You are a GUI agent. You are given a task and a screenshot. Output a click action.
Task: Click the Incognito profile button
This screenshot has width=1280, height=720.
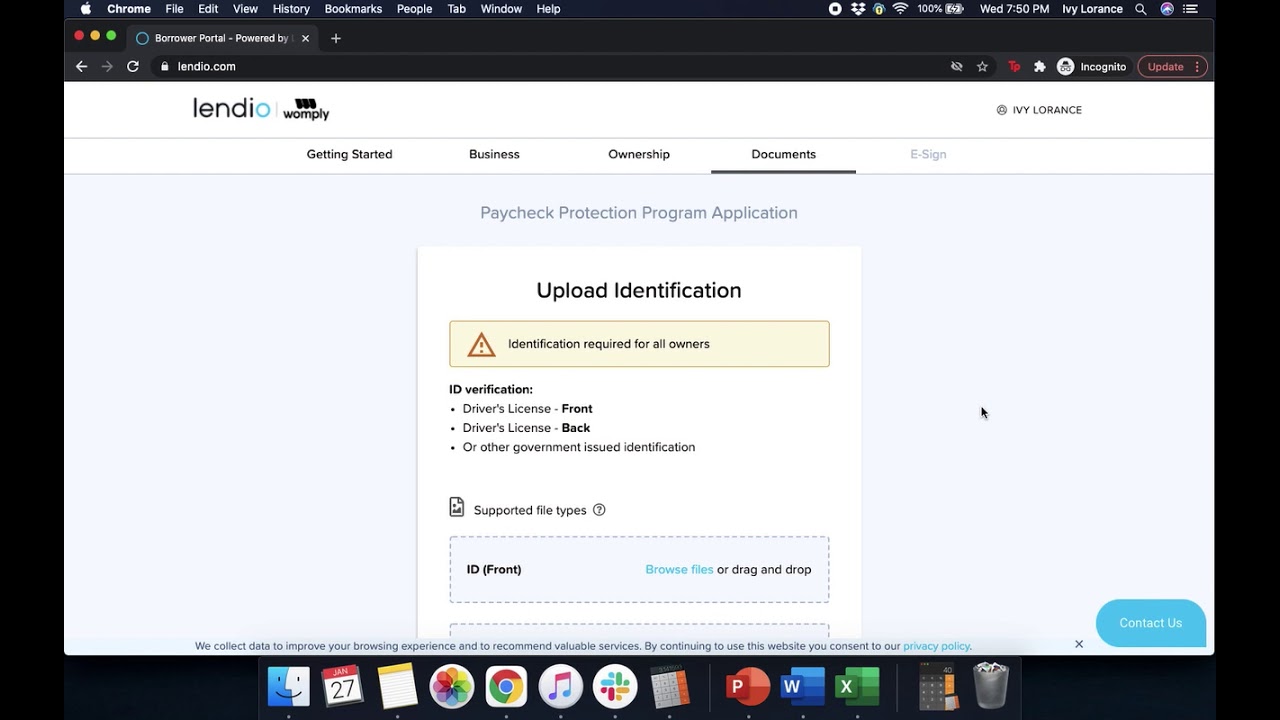click(x=1092, y=67)
